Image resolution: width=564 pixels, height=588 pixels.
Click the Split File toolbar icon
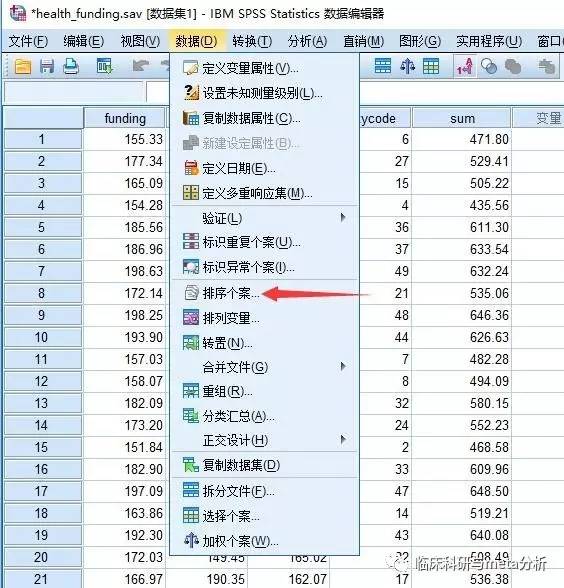click(x=382, y=66)
